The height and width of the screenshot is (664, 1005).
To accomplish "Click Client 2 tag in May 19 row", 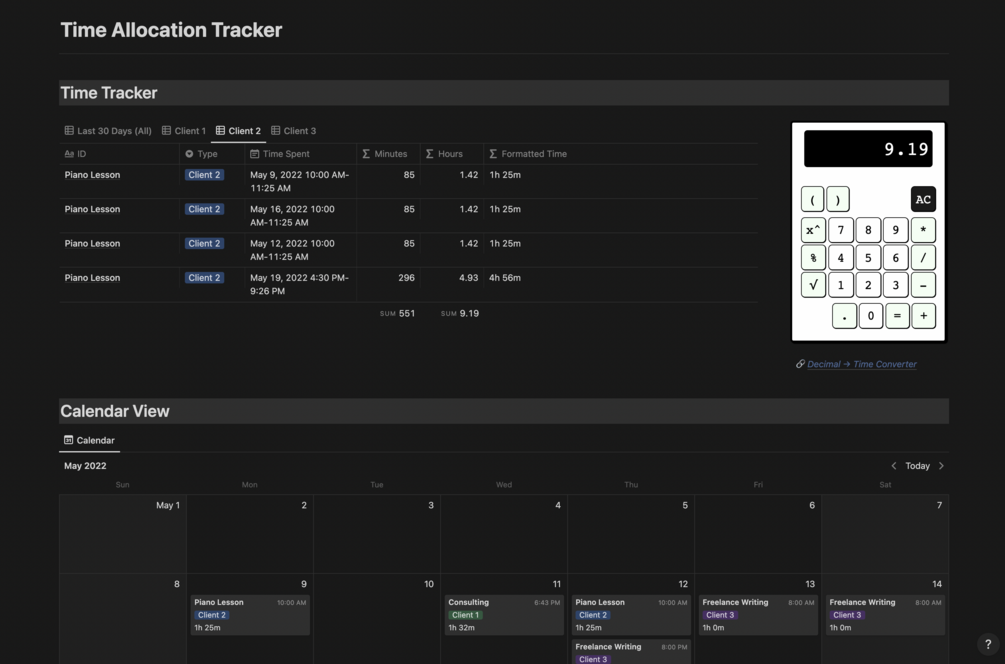I will coord(204,278).
